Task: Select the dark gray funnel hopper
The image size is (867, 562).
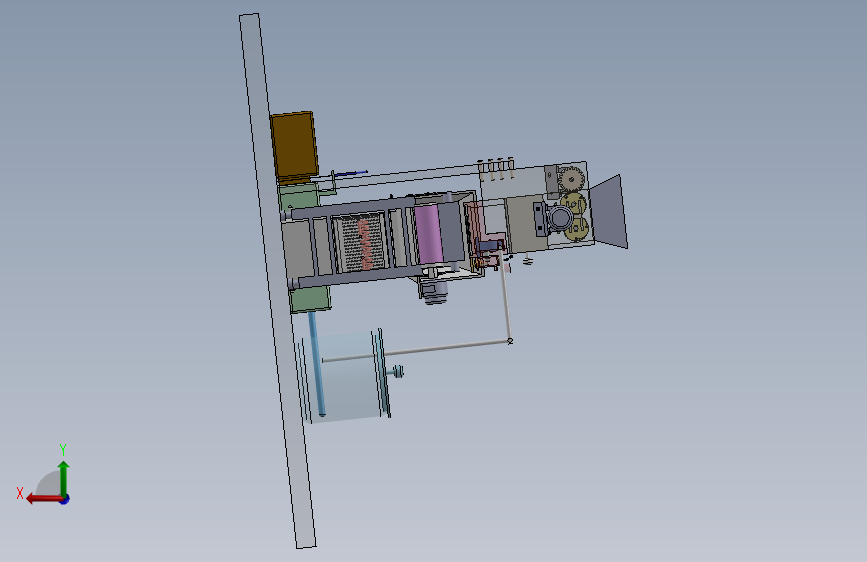Action: pos(609,212)
